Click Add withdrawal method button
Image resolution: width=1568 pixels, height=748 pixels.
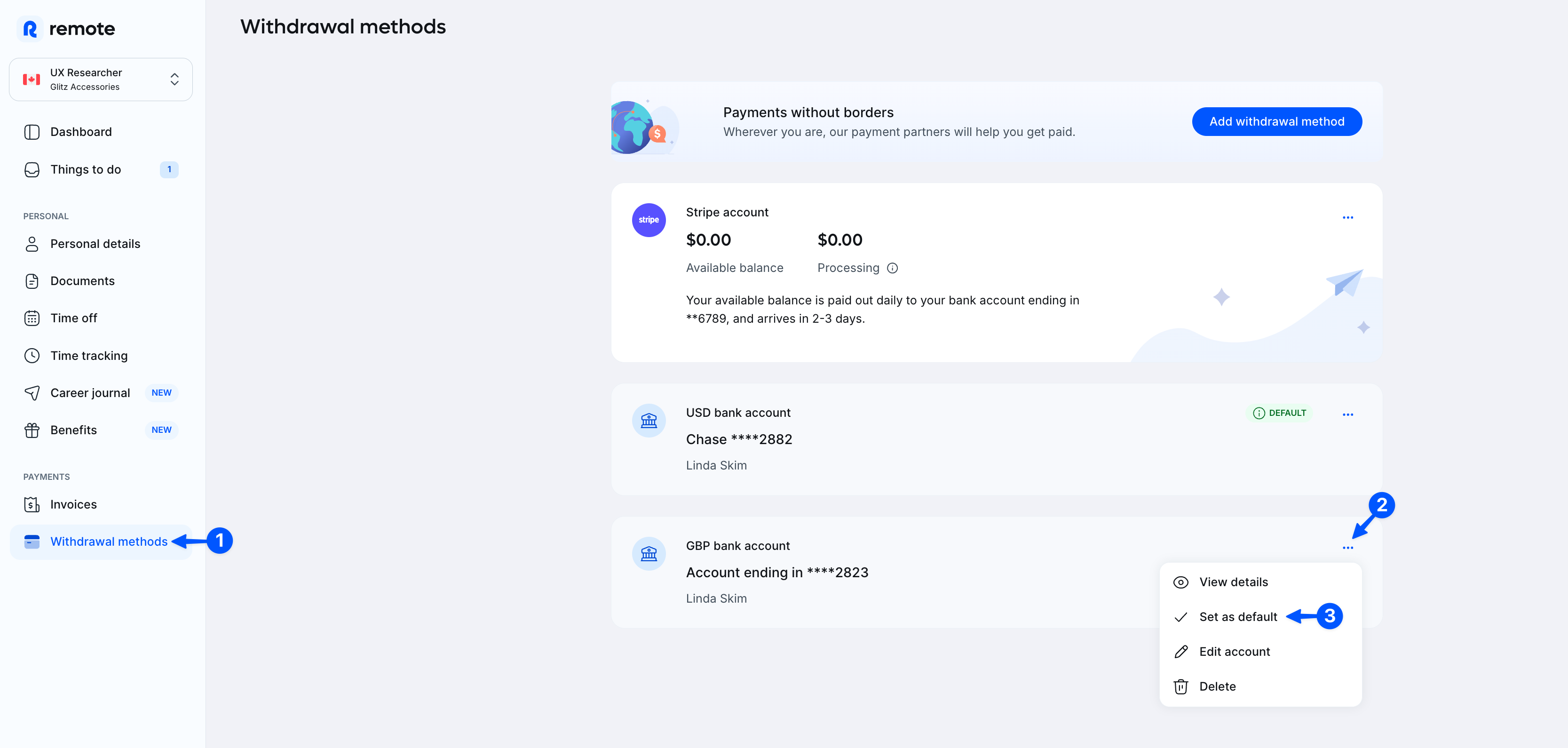(1276, 121)
